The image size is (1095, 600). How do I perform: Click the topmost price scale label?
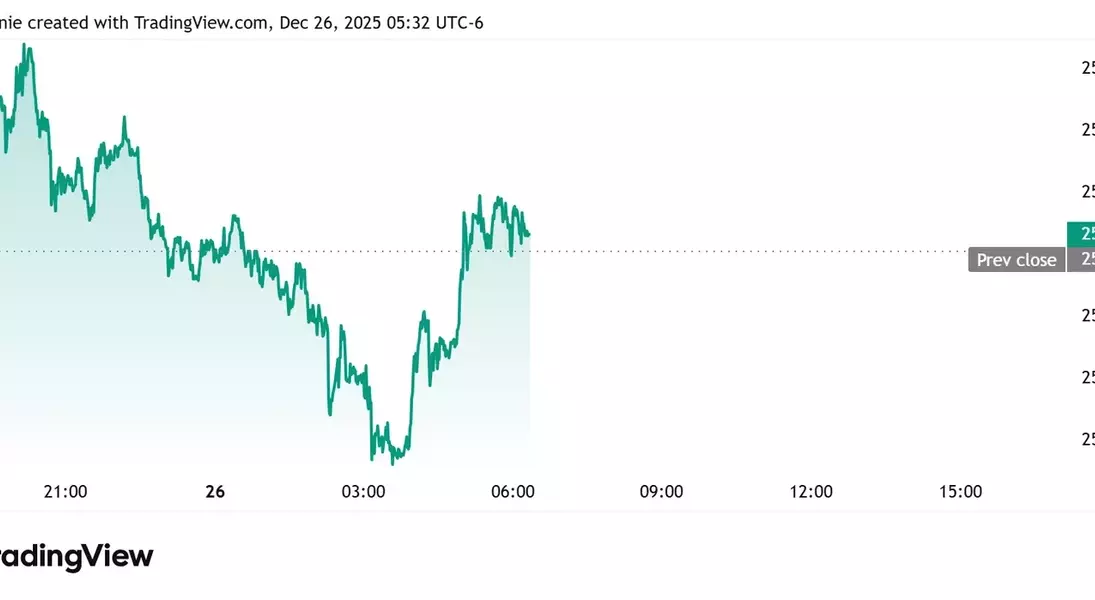click(1087, 68)
